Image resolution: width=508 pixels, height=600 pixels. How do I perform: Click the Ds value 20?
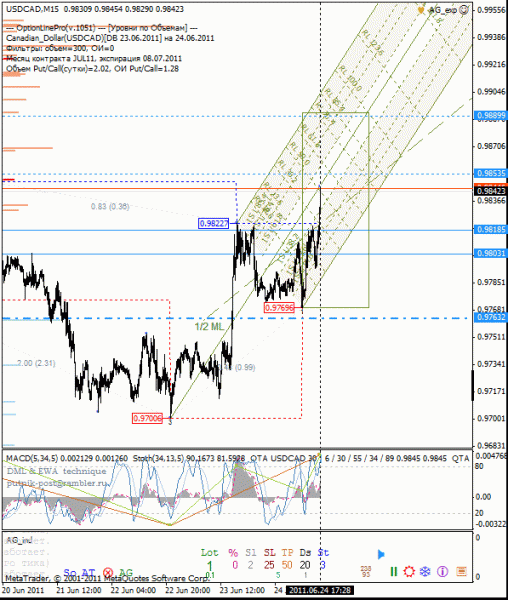pos(305,565)
